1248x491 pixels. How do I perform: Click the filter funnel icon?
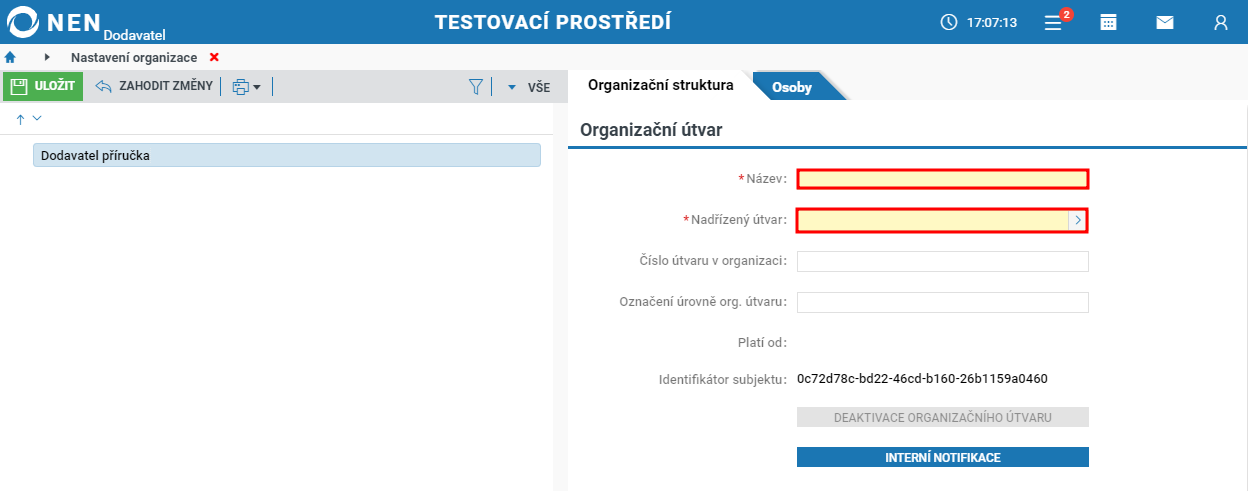click(x=476, y=87)
